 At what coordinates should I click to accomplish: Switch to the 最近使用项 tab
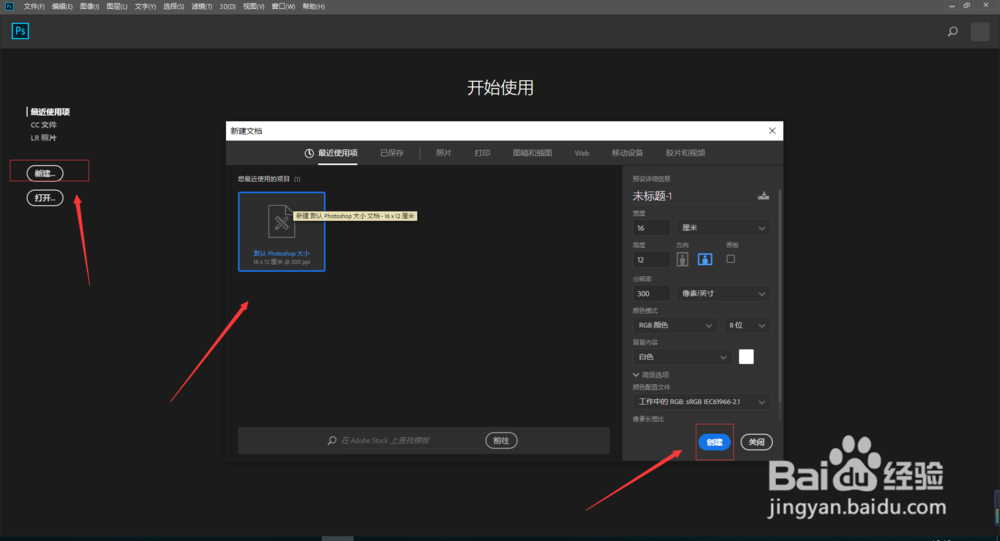tap(331, 153)
